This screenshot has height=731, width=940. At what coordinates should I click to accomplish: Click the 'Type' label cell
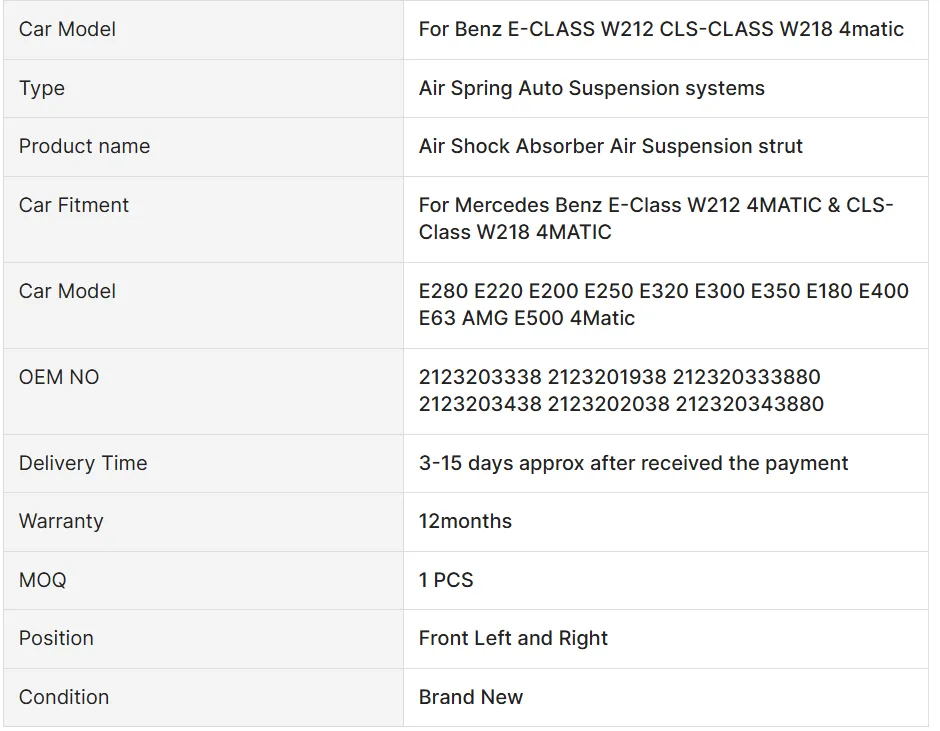tap(42, 88)
